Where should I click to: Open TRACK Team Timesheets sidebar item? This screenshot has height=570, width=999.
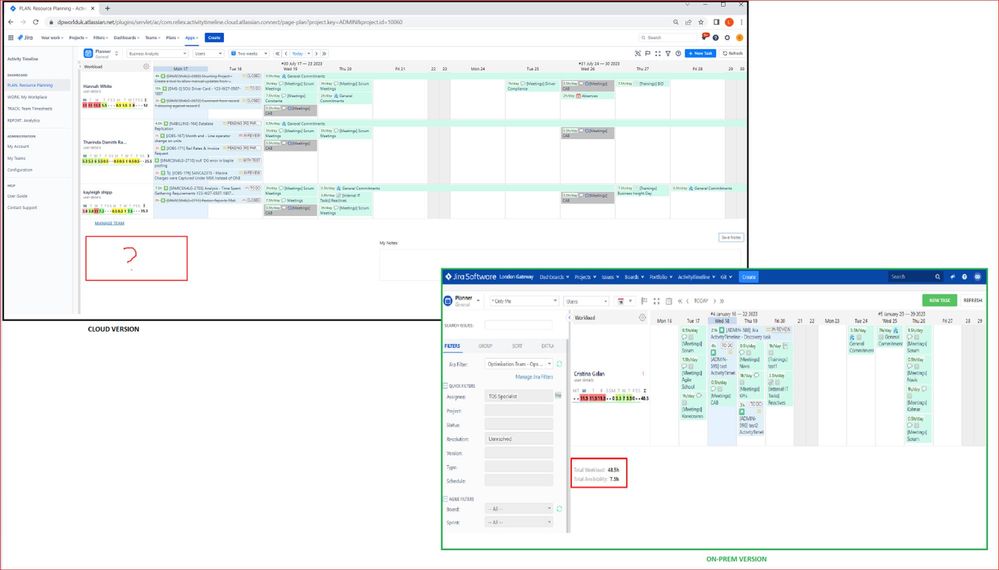(x=30, y=108)
